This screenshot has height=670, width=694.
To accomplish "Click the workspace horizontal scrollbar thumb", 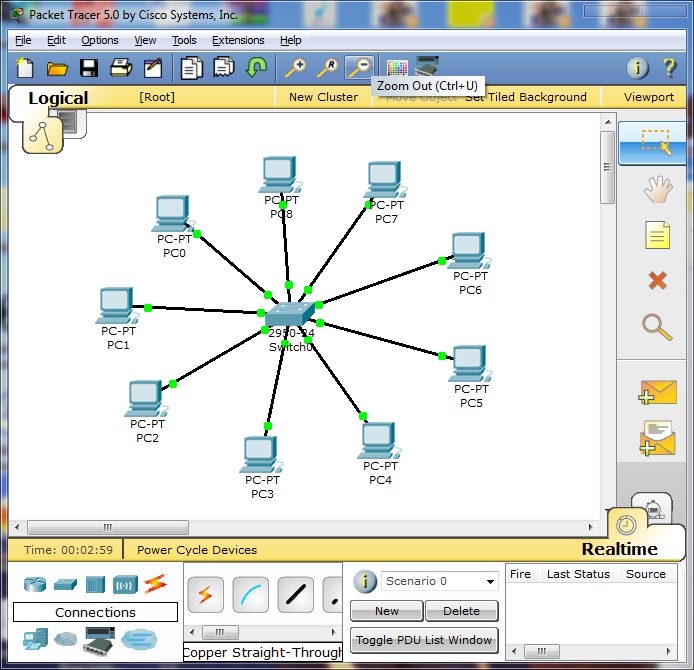I will click(108, 527).
